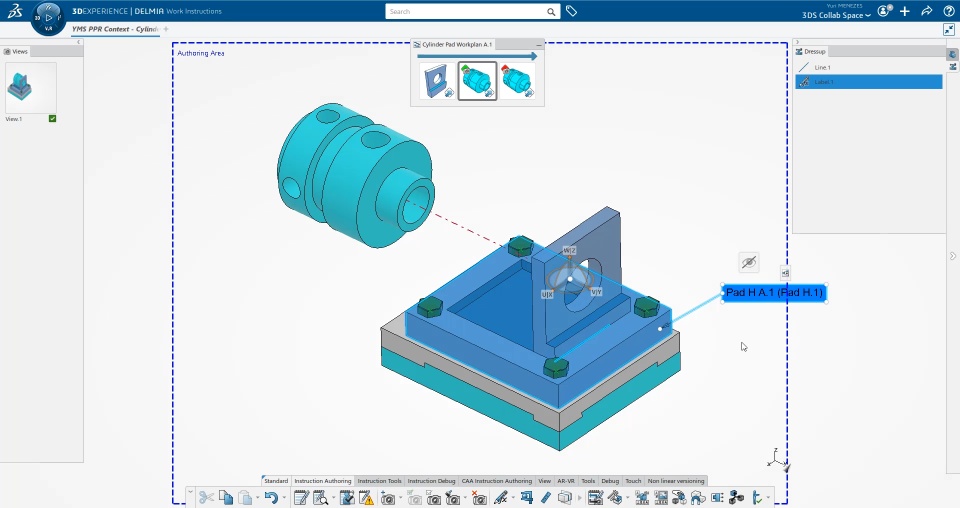Open the 3DS Collab Space dropdown
This screenshot has height=508, width=960.
[x=836, y=15]
